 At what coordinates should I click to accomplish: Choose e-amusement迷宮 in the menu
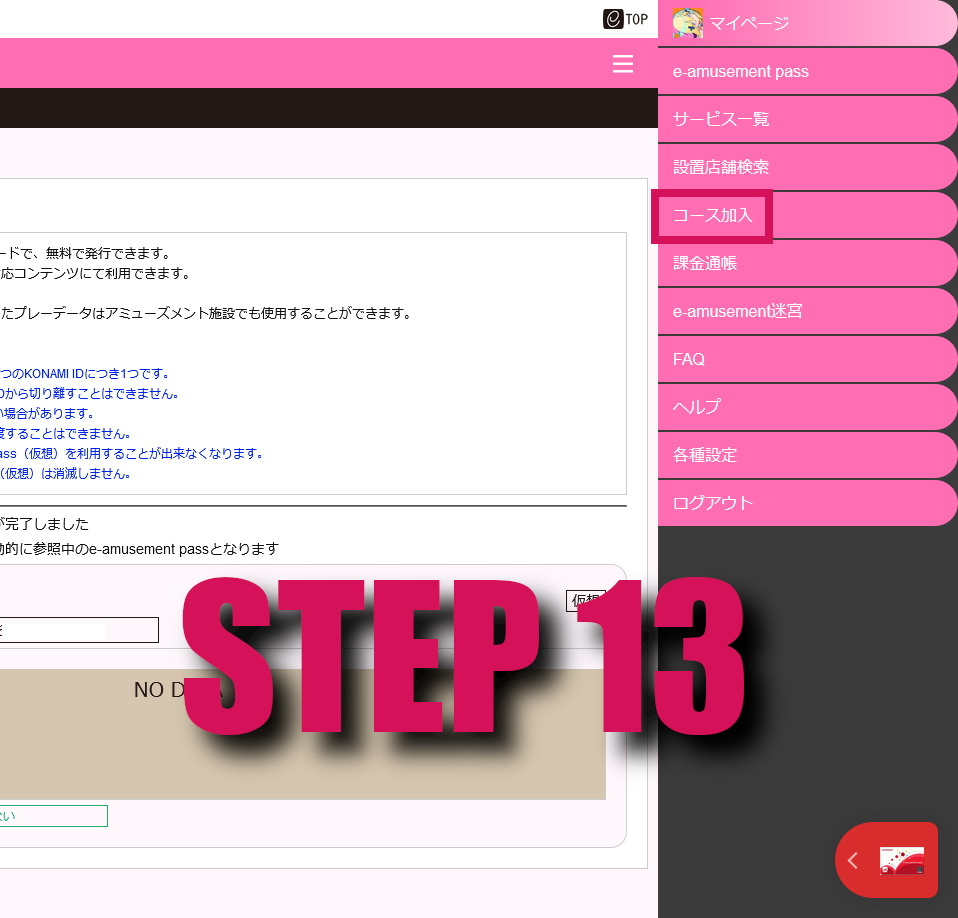pyautogui.click(x=737, y=311)
